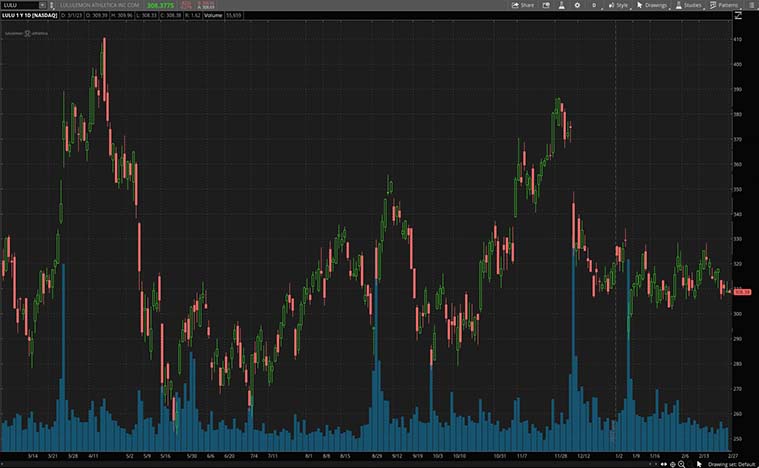Click the 11/28 date label on time axis
This screenshot has height=468, width=759.
click(x=561, y=456)
